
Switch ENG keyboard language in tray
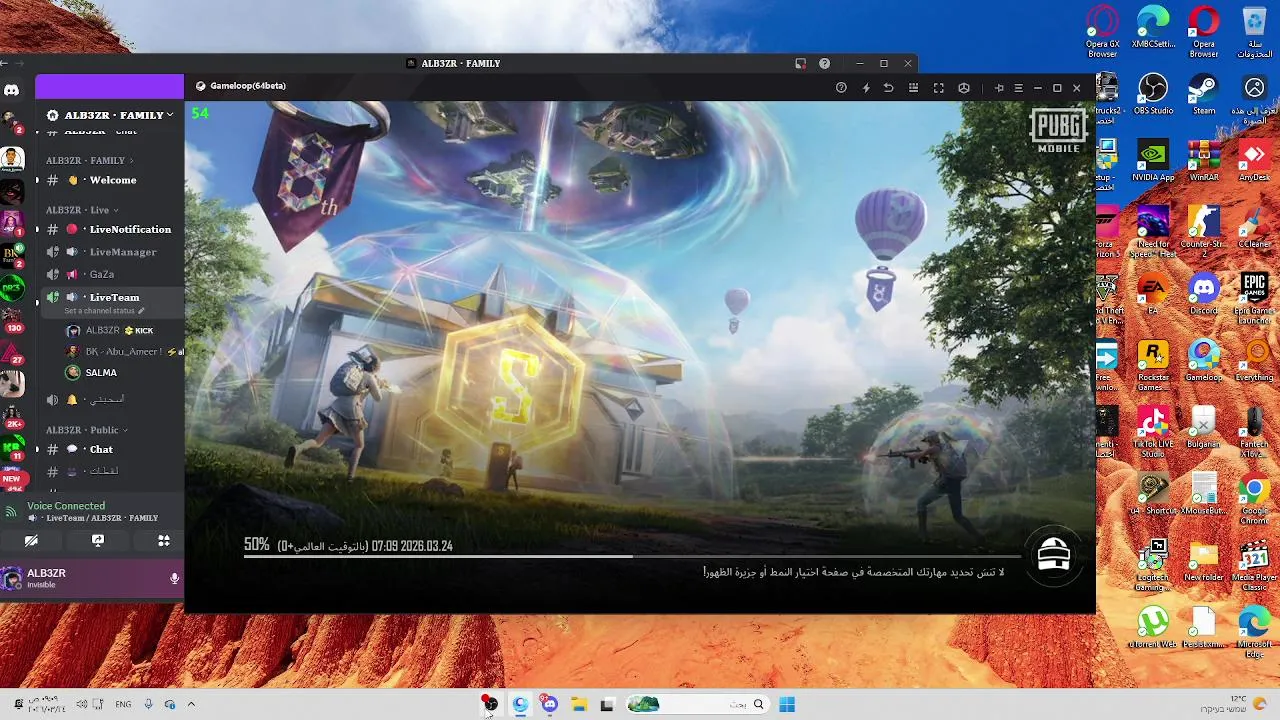[123, 704]
